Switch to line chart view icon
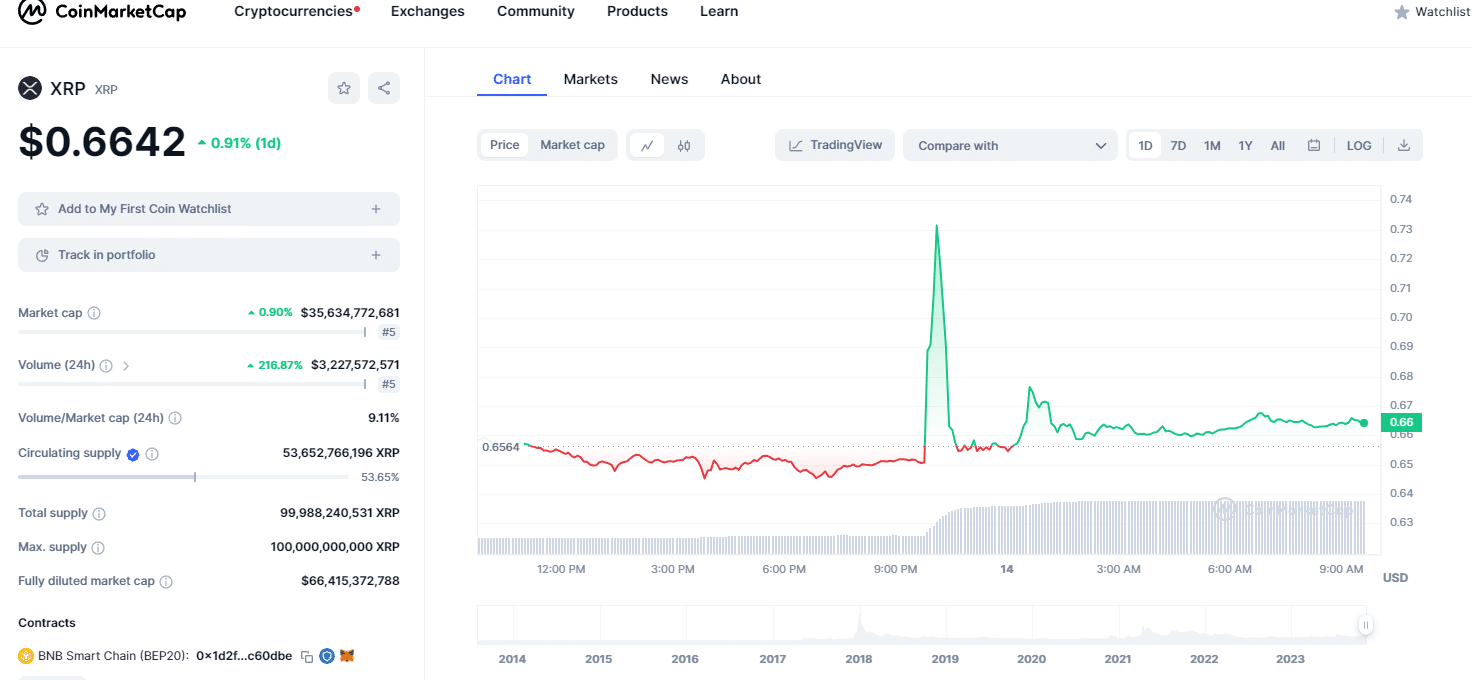The width and height of the screenshot is (1472, 680). (646, 145)
